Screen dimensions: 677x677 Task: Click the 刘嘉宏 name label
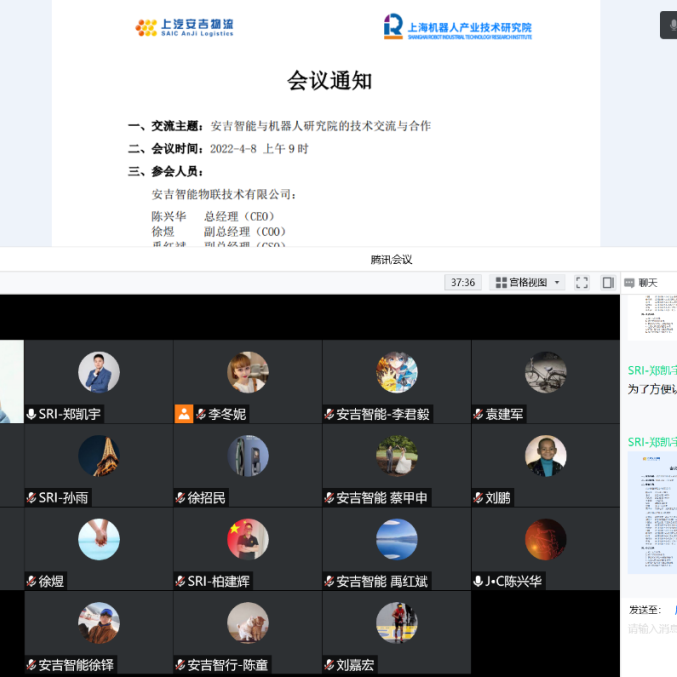coord(355,665)
